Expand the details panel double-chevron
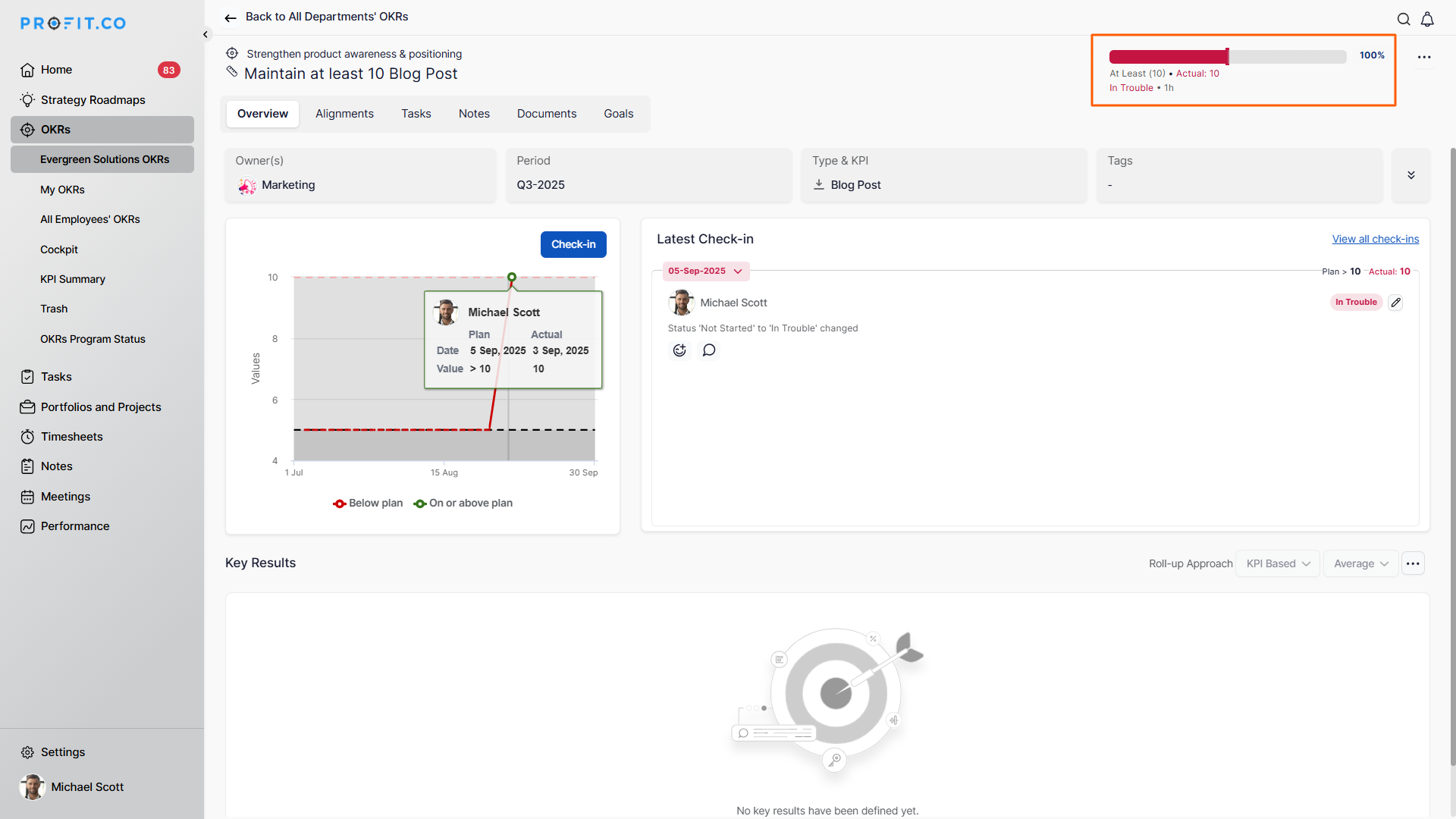1456x819 pixels. (x=1411, y=175)
